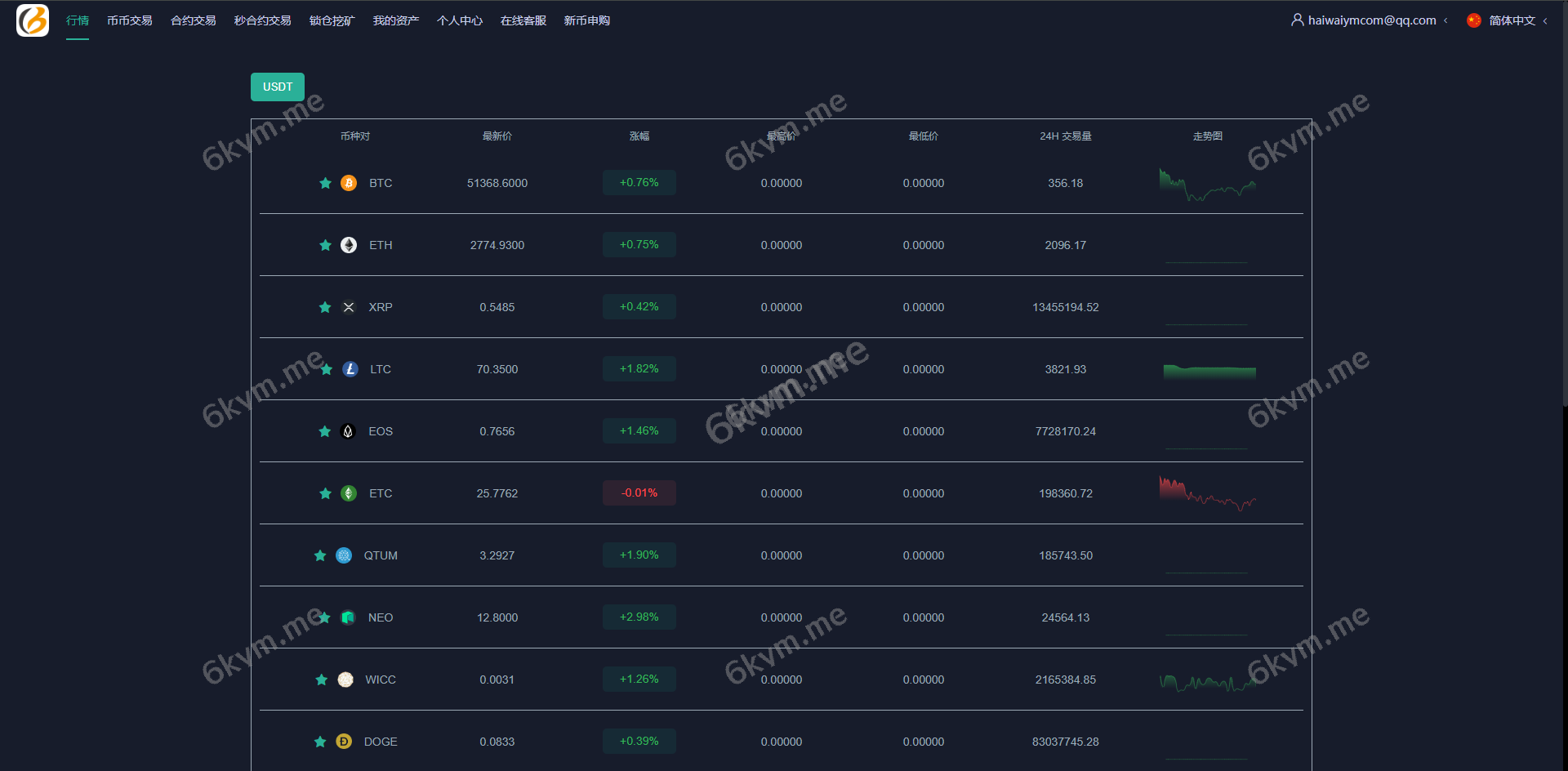Click the +0.76% change badge for BTC
This screenshot has width=1568, height=771.
coord(639,183)
